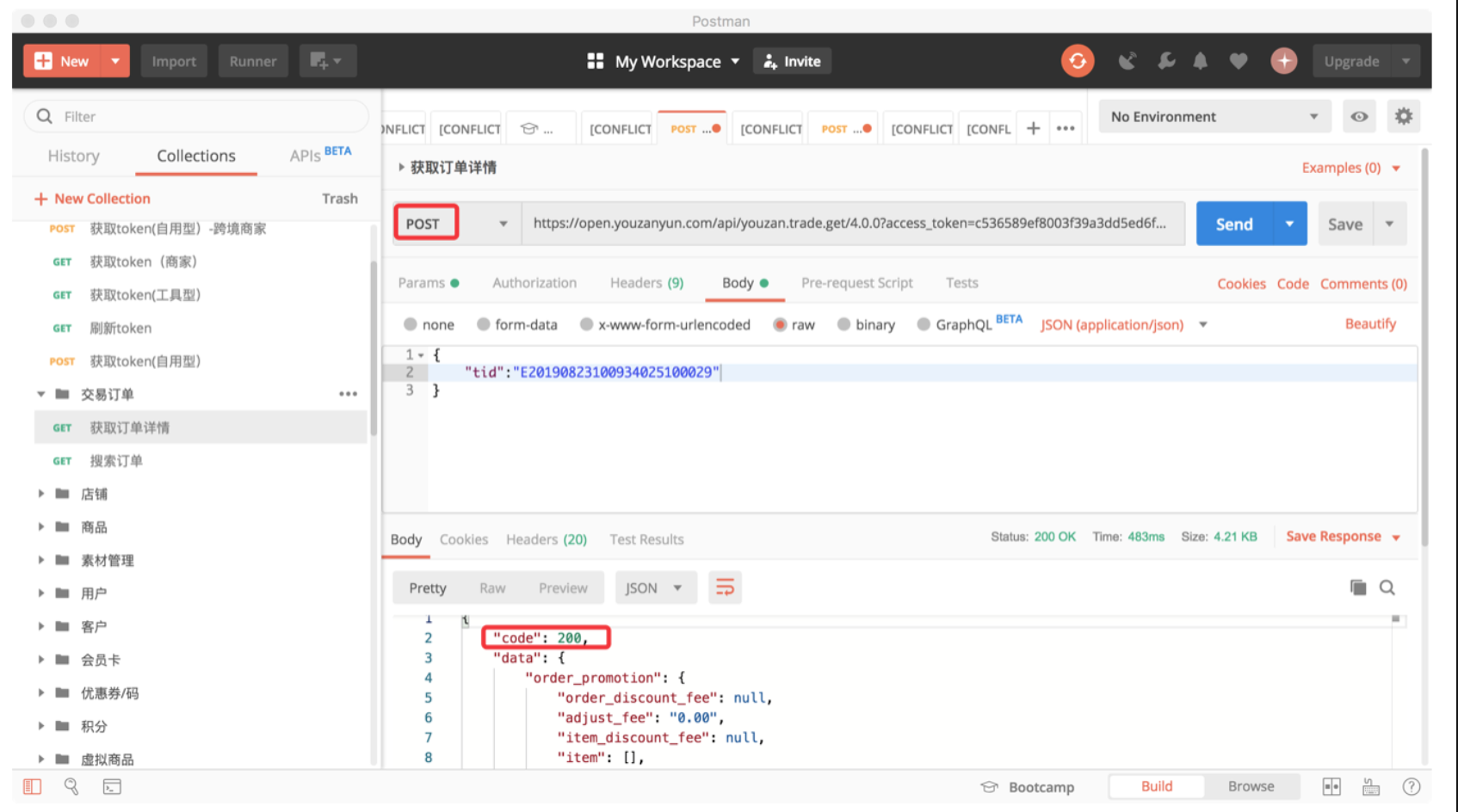This screenshot has height=812, width=1458.
Task: Open the Runner button
Action: (253, 61)
